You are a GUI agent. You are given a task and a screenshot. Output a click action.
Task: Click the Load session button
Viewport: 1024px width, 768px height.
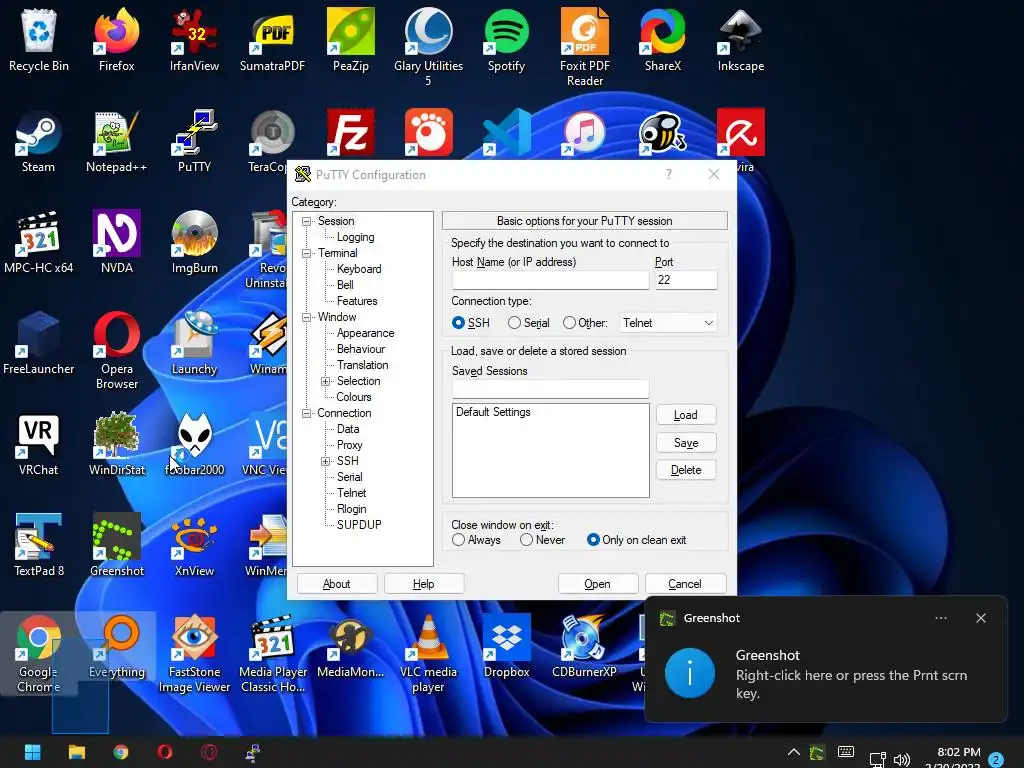(x=686, y=415)
